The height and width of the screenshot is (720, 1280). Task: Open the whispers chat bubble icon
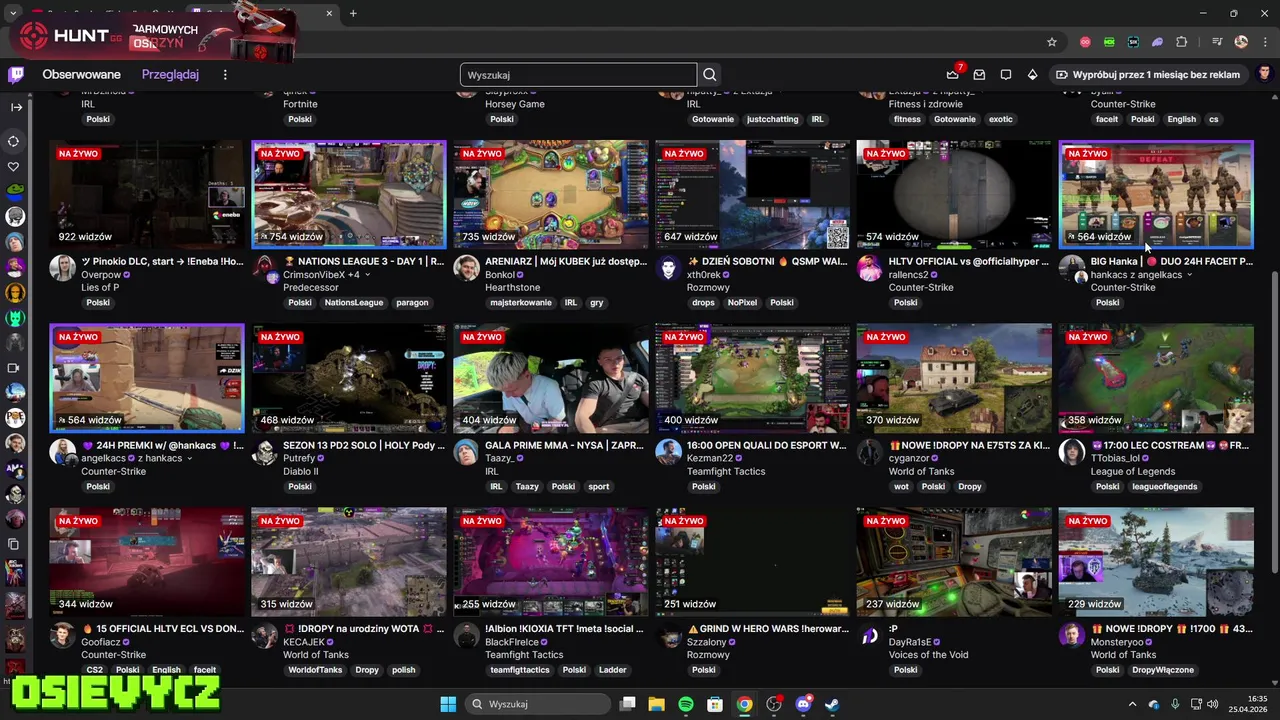pos(1006,75)
